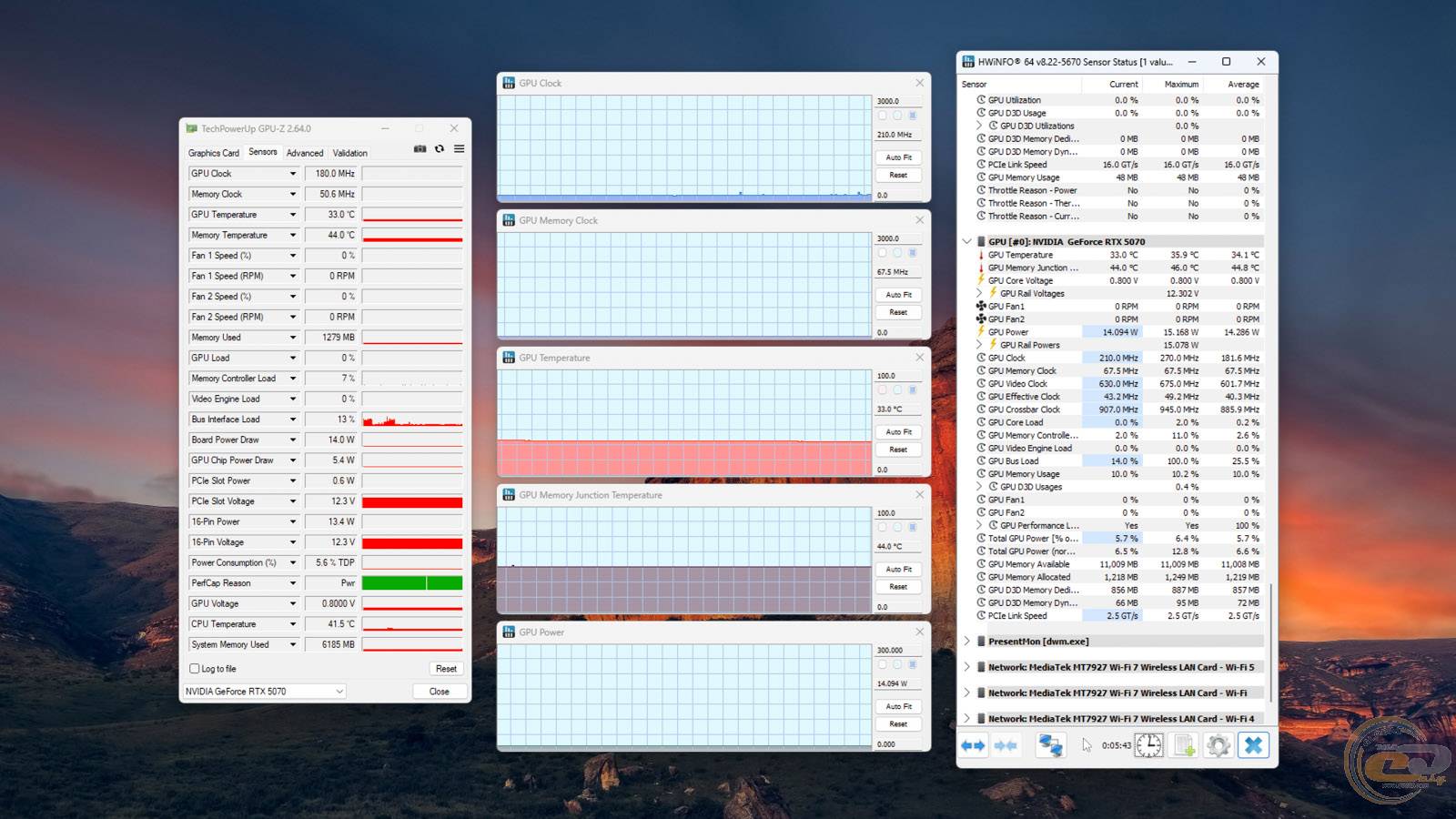Expand the GPU Rail Powers node
This screenshot has height=819, width=1456.
tap(979, 345)
